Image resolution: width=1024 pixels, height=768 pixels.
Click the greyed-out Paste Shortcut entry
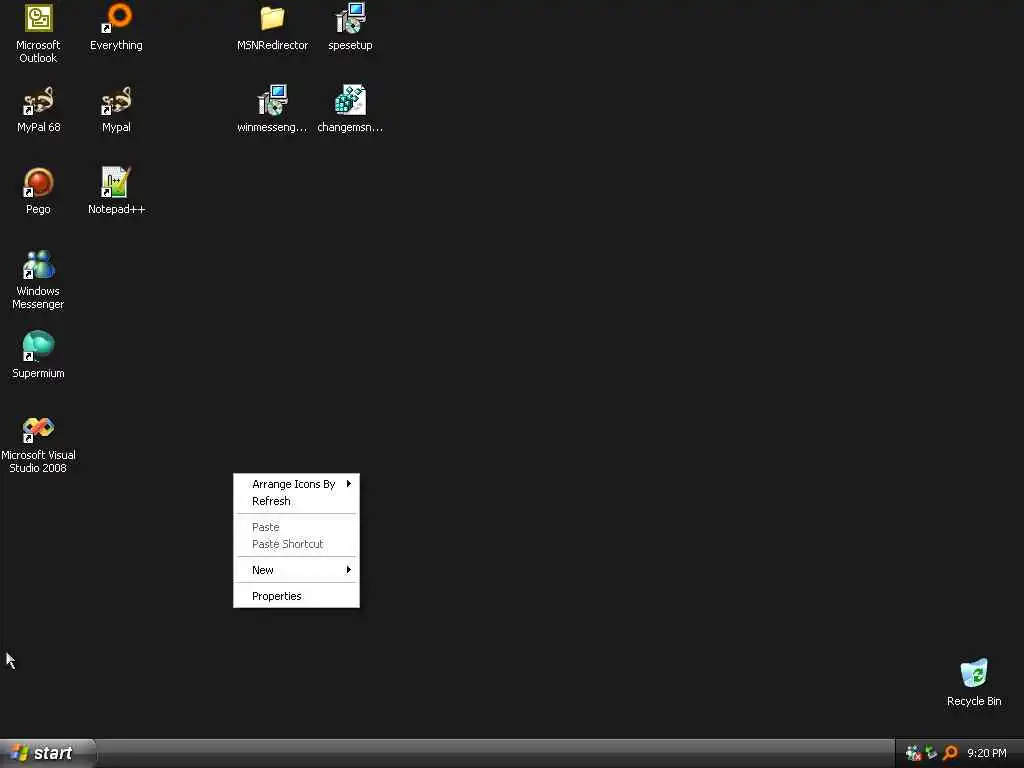click(296, 544)
